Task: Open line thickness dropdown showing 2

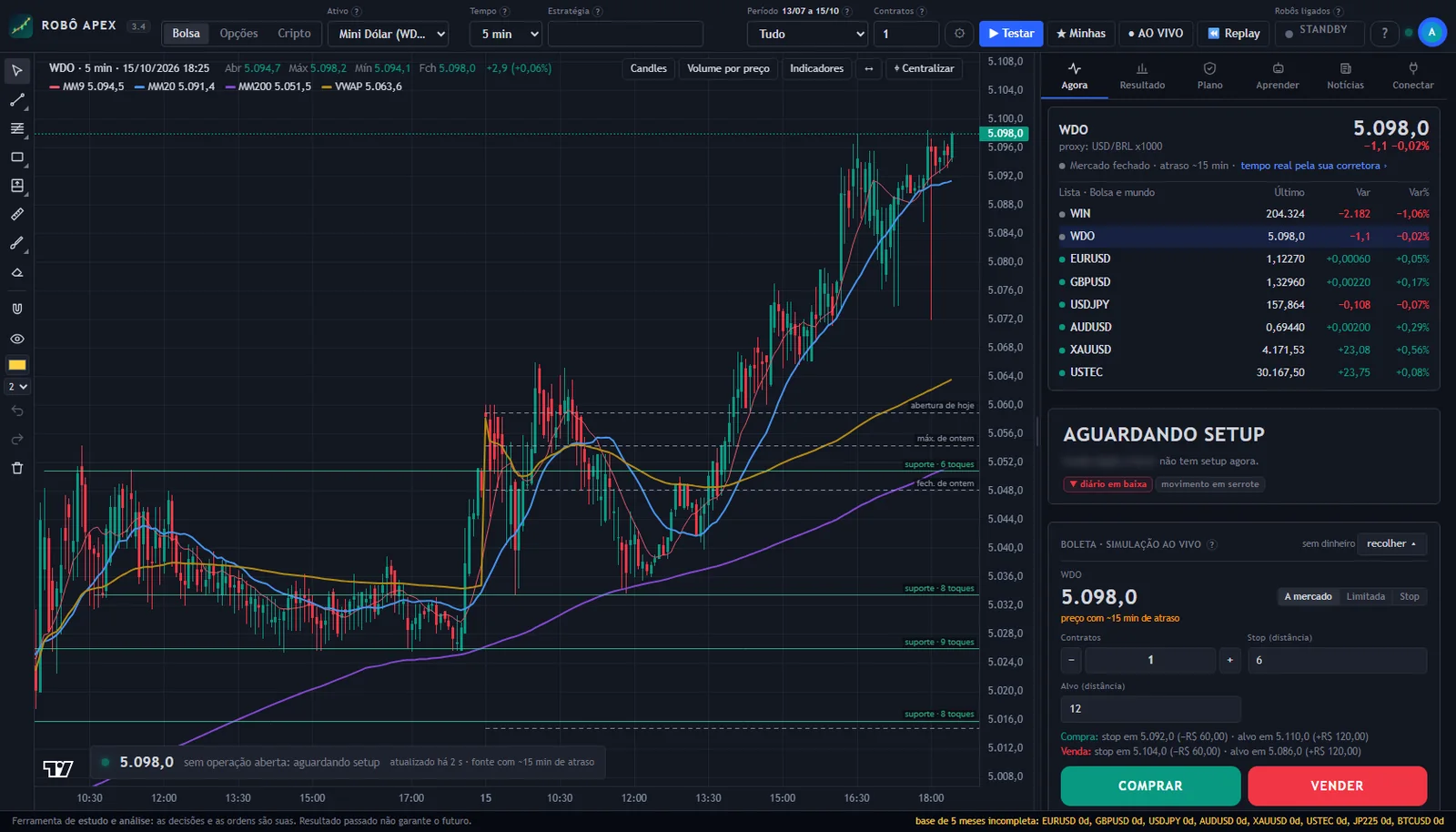Action: (x=17, y=387)
